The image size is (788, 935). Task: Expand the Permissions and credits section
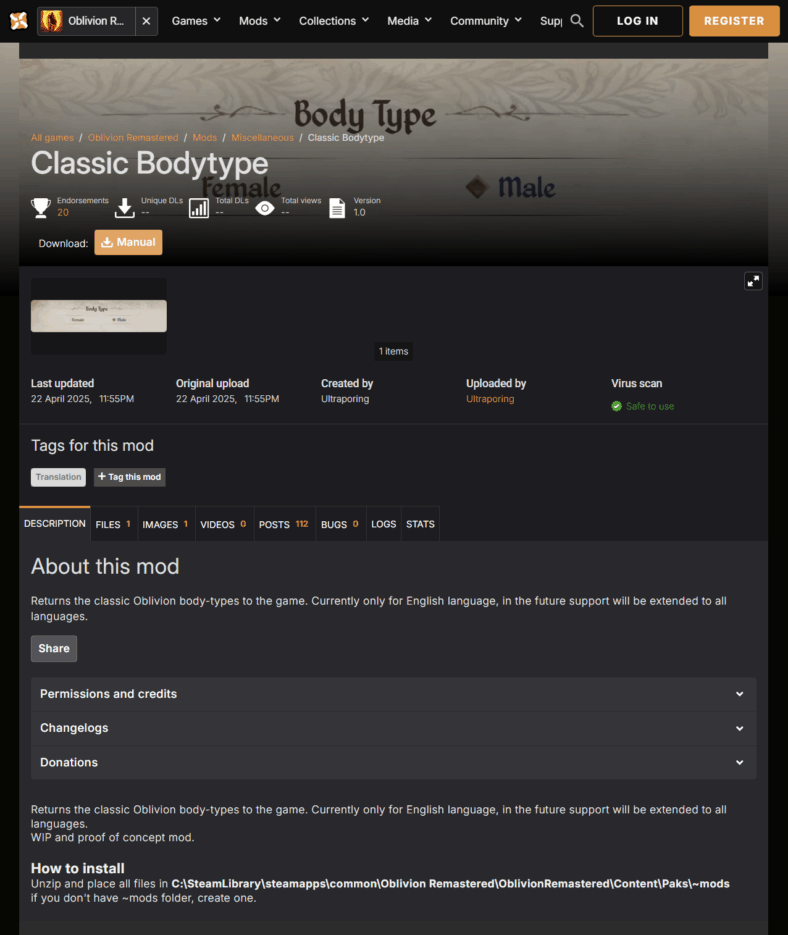(393, 694)
